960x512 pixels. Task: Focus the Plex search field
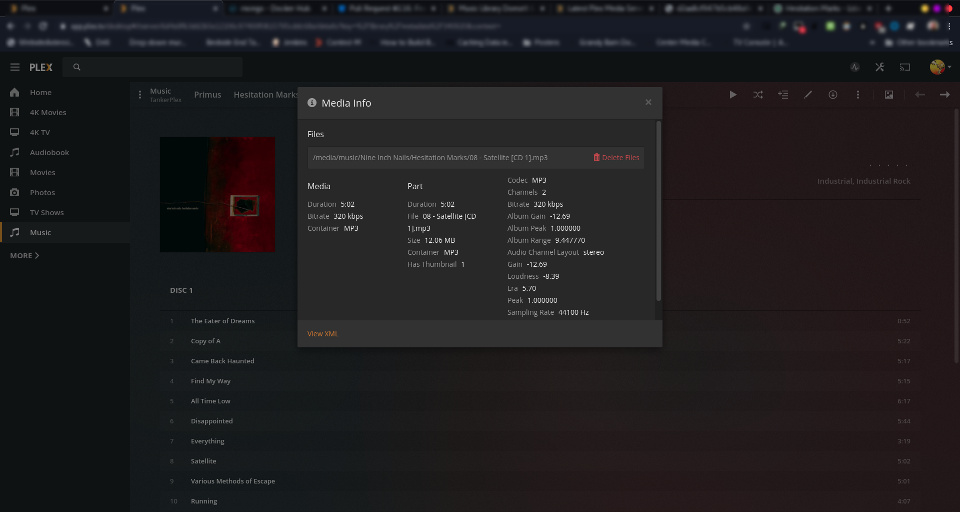(x=154, y=67)
